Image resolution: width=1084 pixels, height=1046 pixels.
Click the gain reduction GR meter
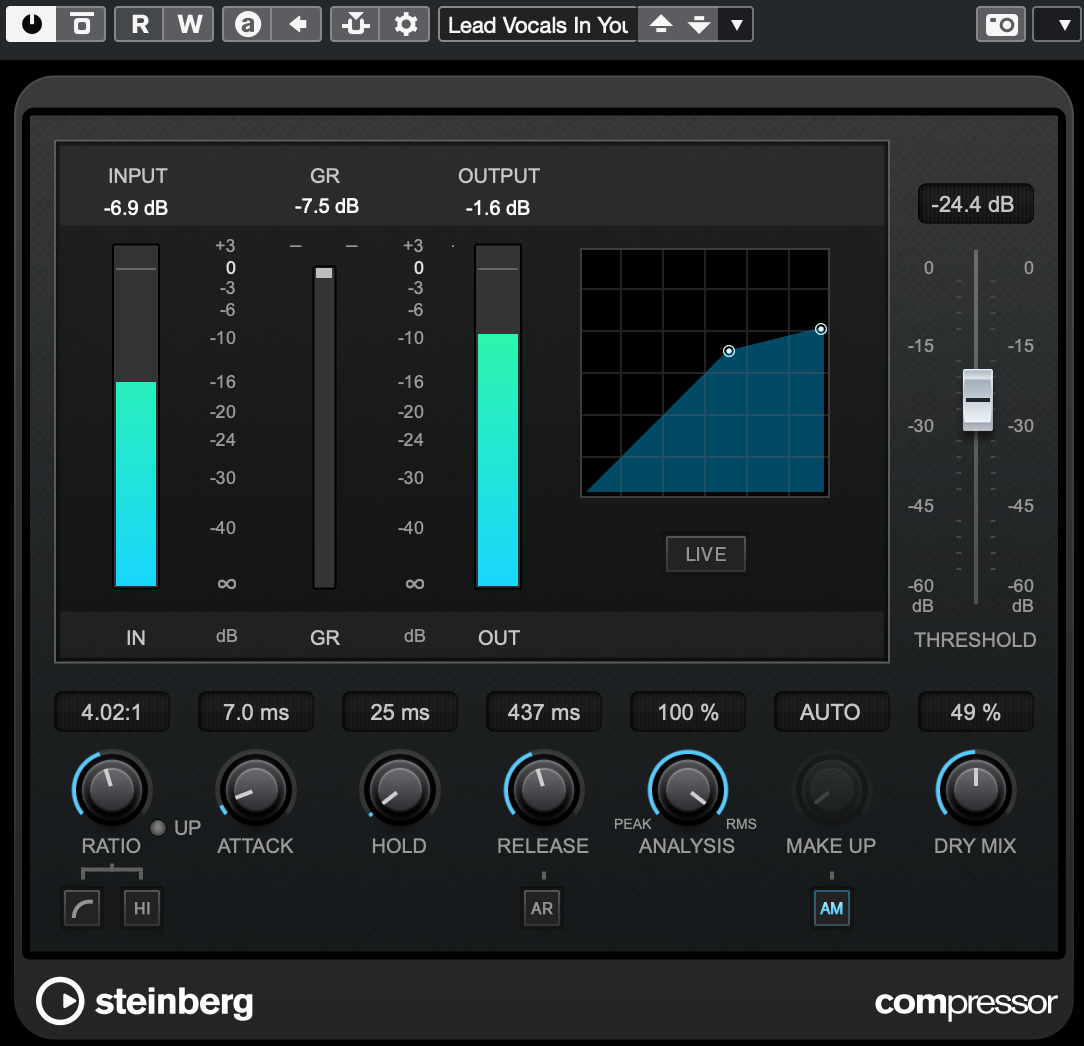point(324,427)
